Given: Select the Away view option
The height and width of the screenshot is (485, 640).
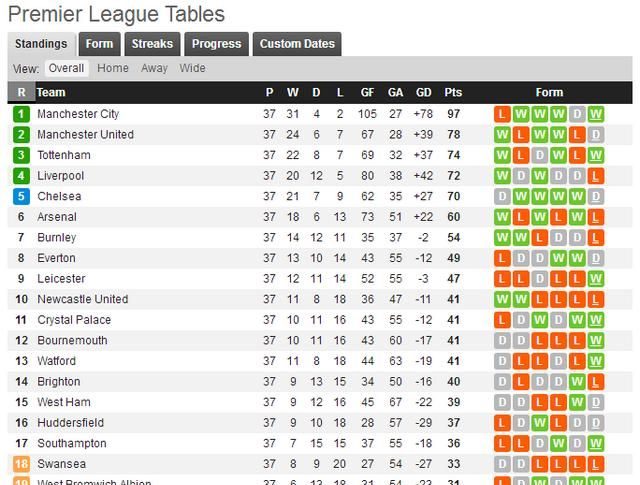Looking at the screenshot, I should [154, 68].
